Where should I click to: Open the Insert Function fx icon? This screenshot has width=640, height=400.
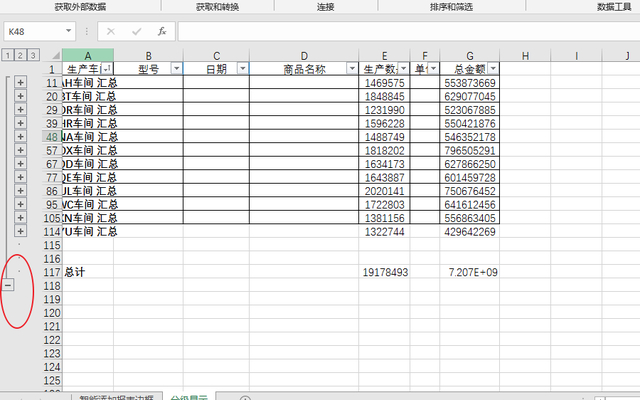[162, 31]
